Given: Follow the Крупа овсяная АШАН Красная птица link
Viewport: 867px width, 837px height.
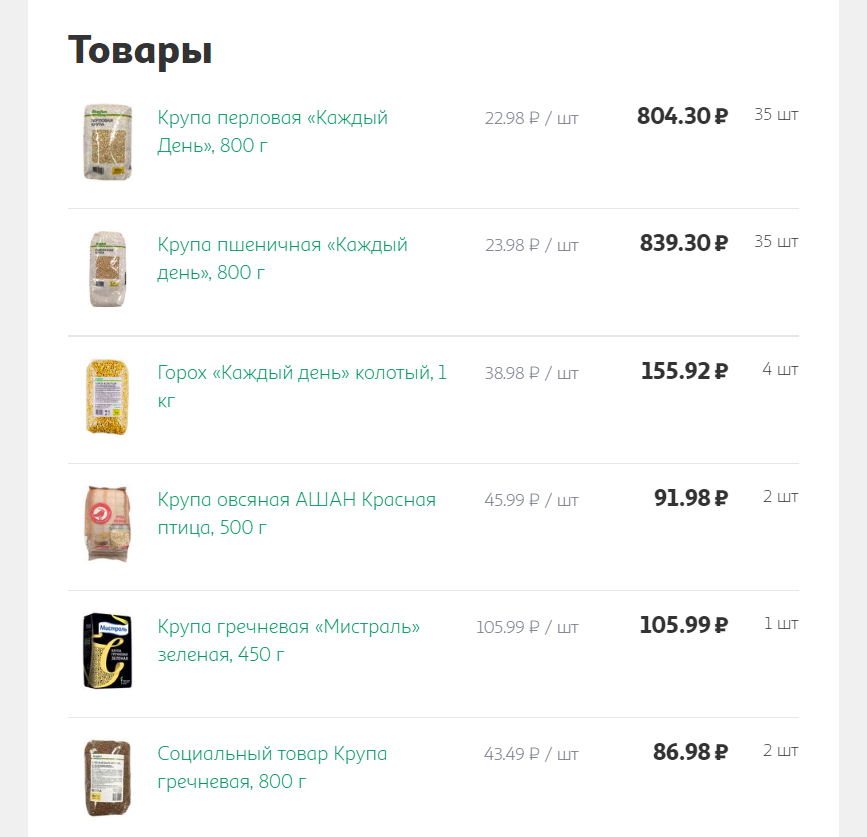Looking at the screenshot, I should [x=296, y=513].
